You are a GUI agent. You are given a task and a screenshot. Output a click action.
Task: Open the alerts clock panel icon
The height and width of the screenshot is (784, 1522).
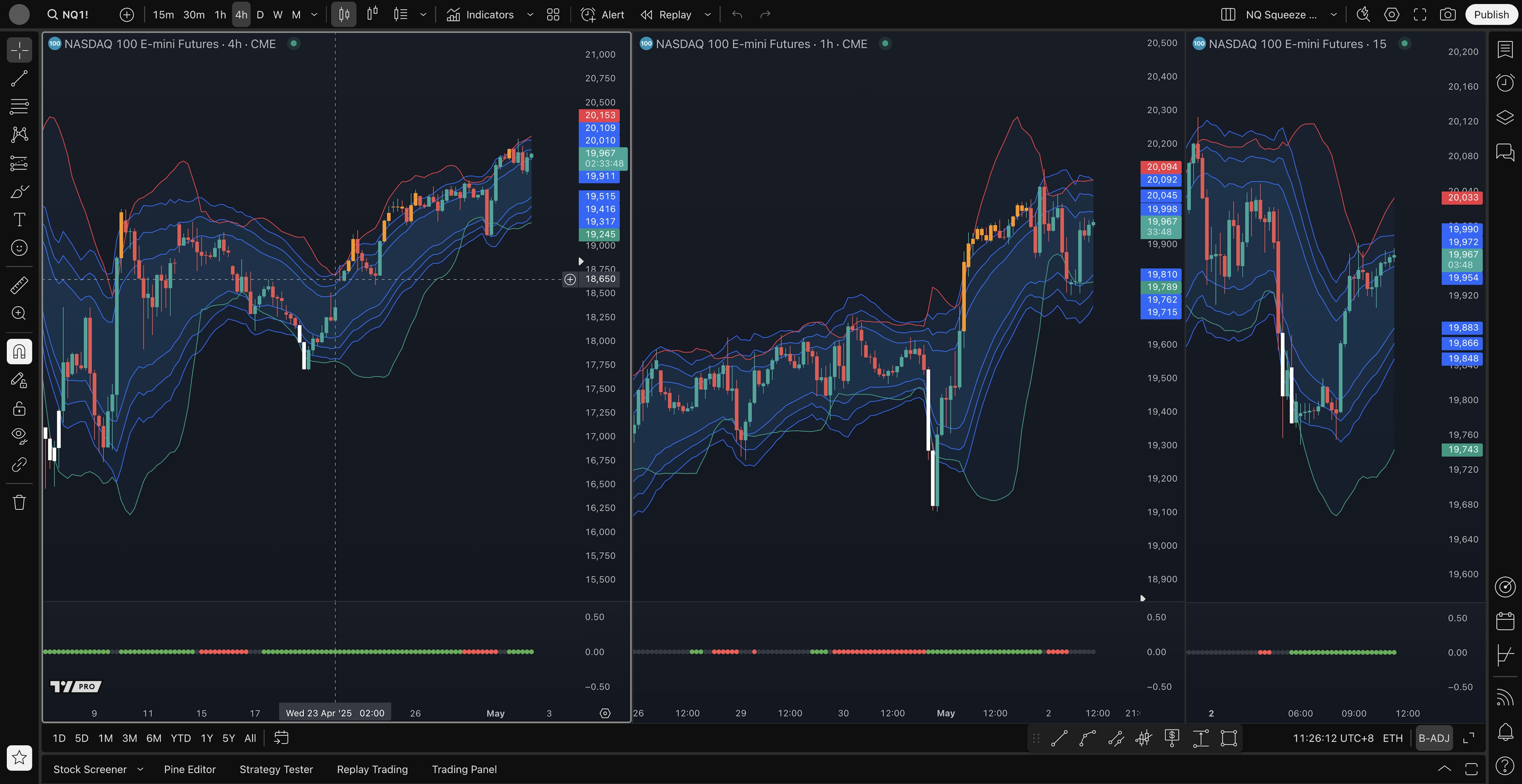[1505, 83]
